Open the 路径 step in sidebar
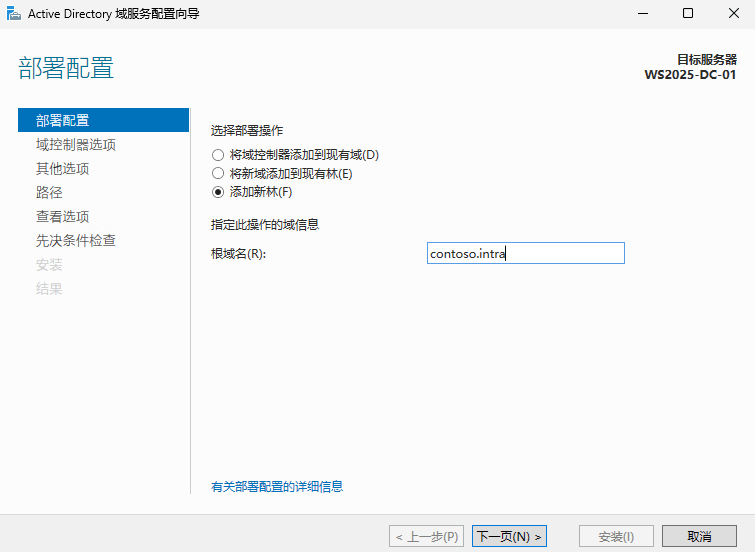 49,192
